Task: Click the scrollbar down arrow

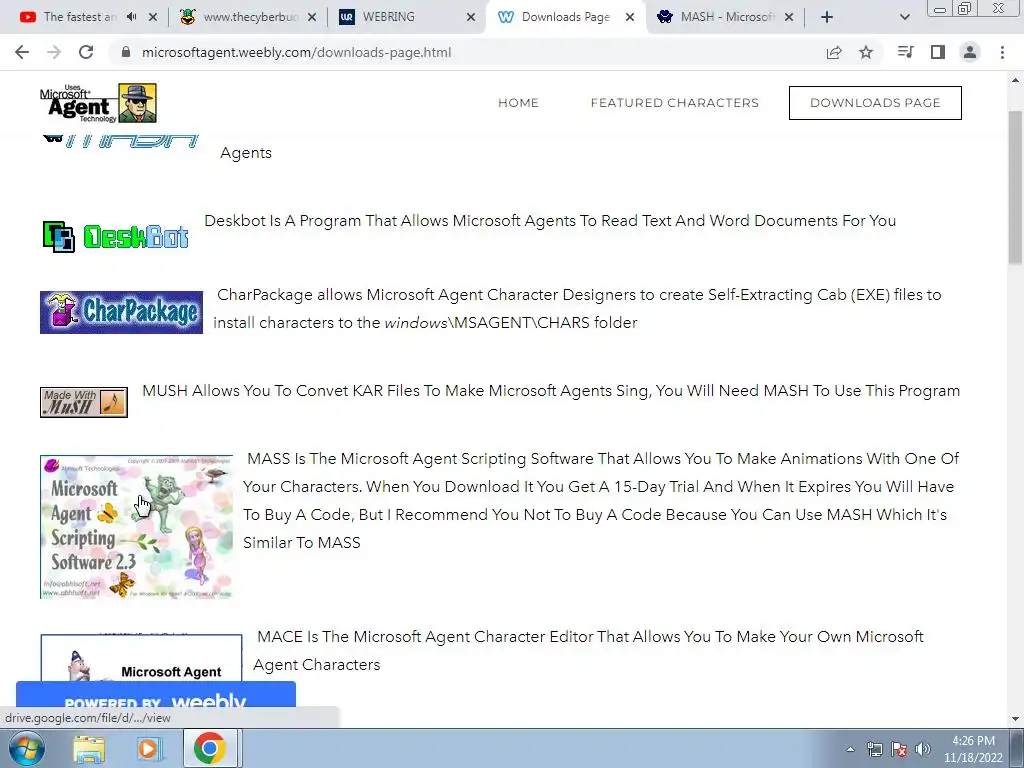Action: (1016, 719)
